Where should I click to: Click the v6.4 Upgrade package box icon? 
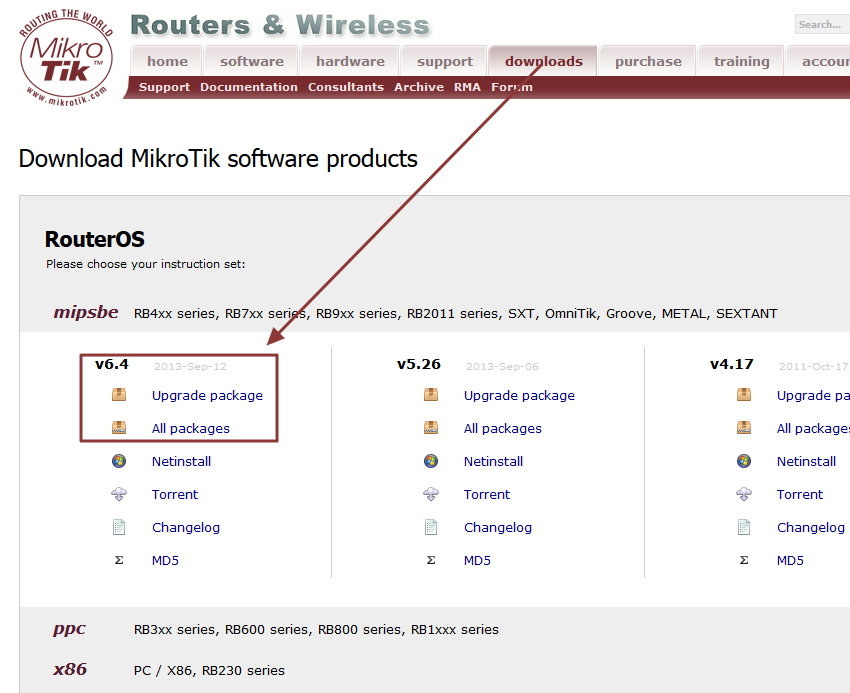click(119, 395)
